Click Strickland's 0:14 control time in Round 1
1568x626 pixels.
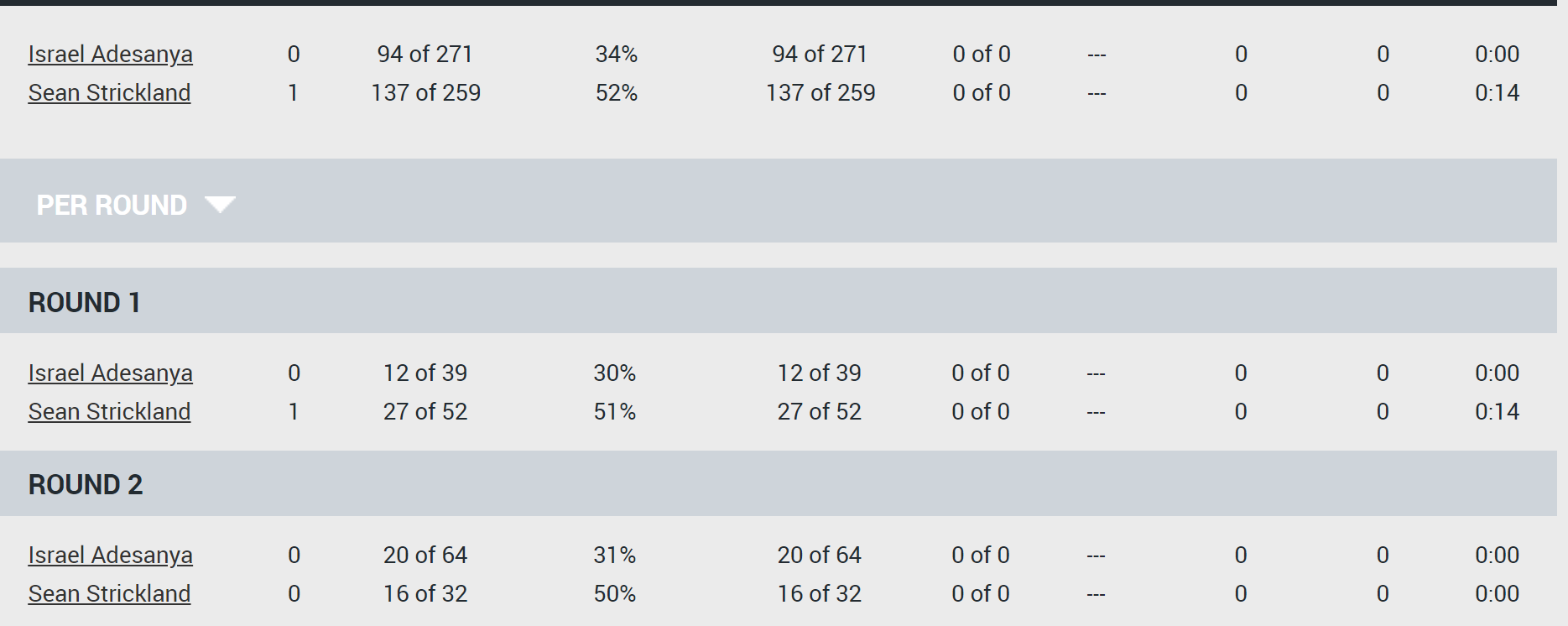click(x=1497, y=412)
